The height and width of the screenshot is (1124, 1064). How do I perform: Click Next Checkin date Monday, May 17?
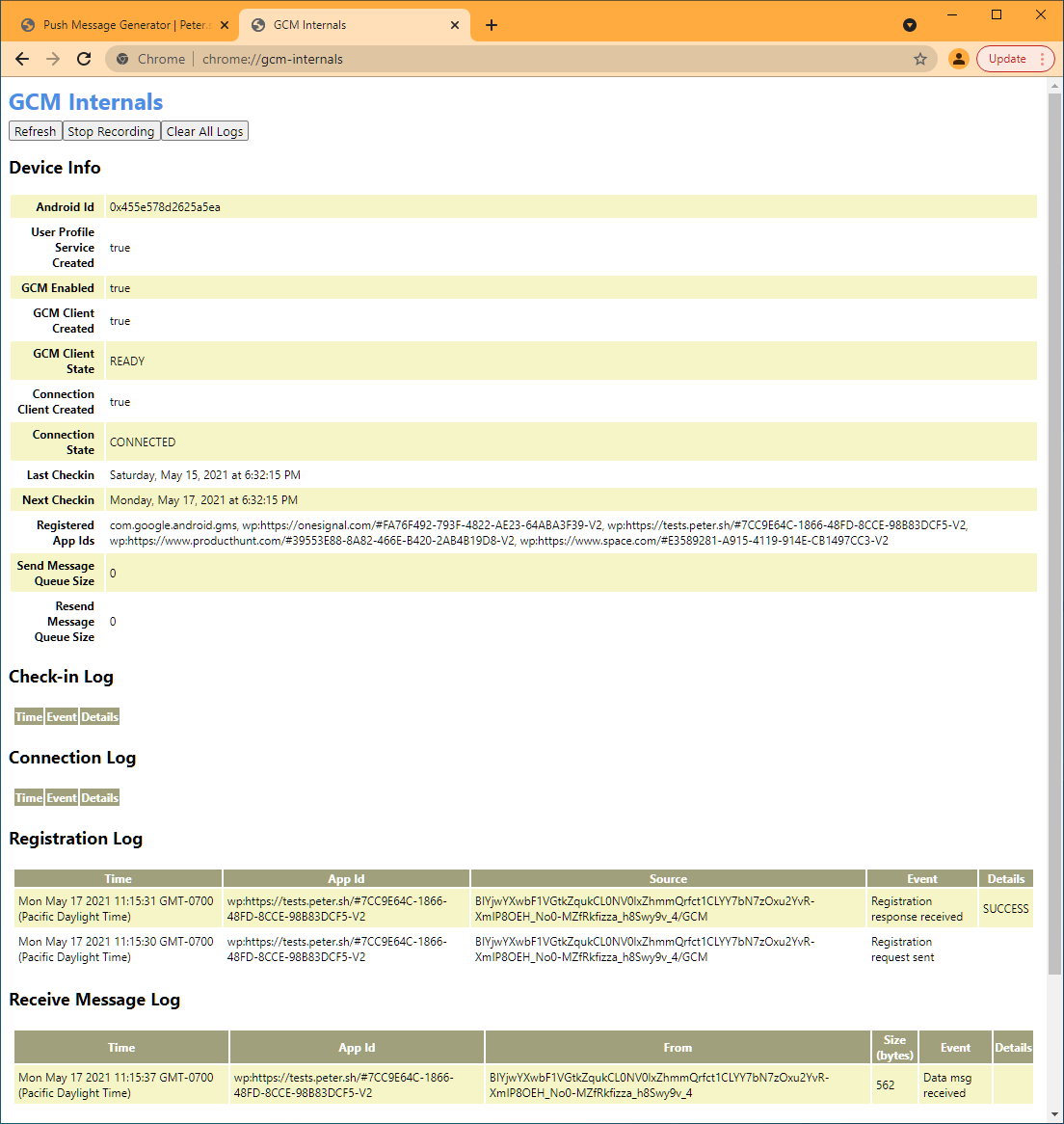tap(203, 500)
